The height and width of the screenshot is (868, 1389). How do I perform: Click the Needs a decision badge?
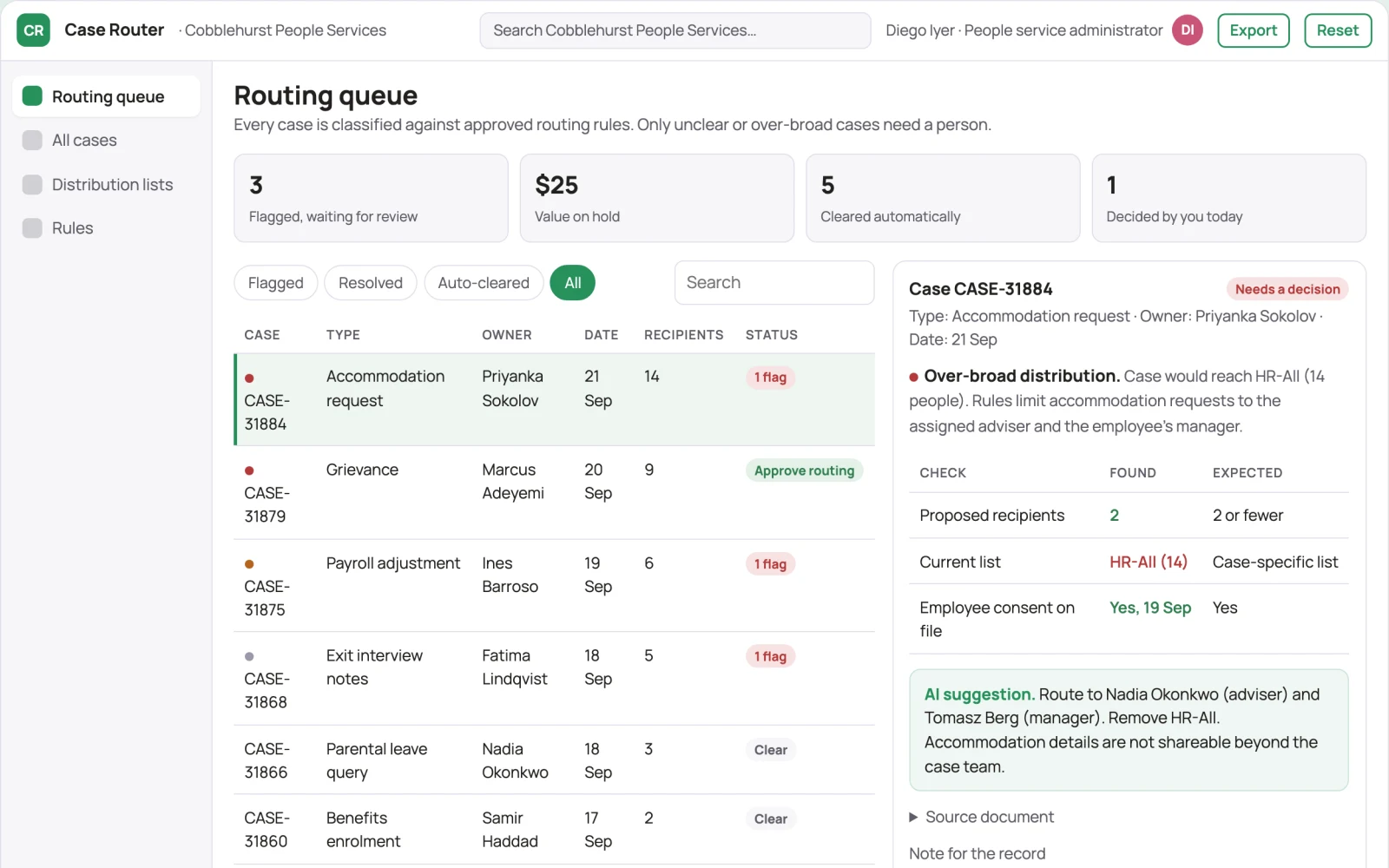1287,289
